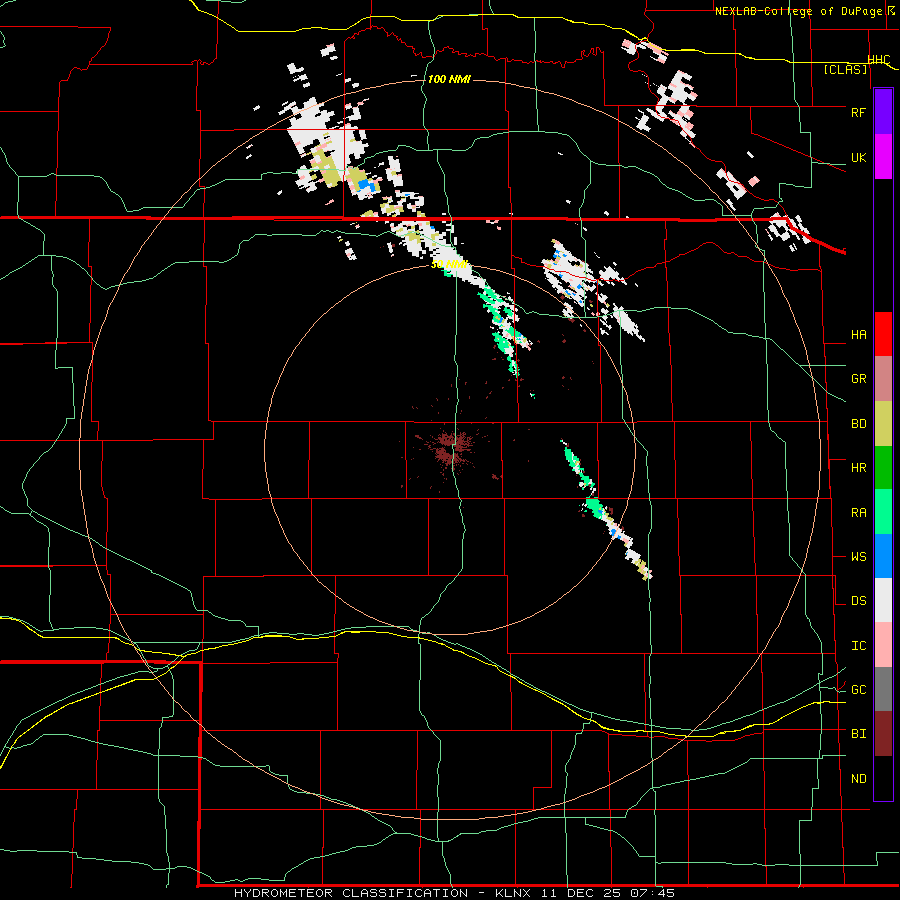Select the olive-yellow BD legend swatch
The height and width of the screenshot is (900, 900).
tap(883, 424)
